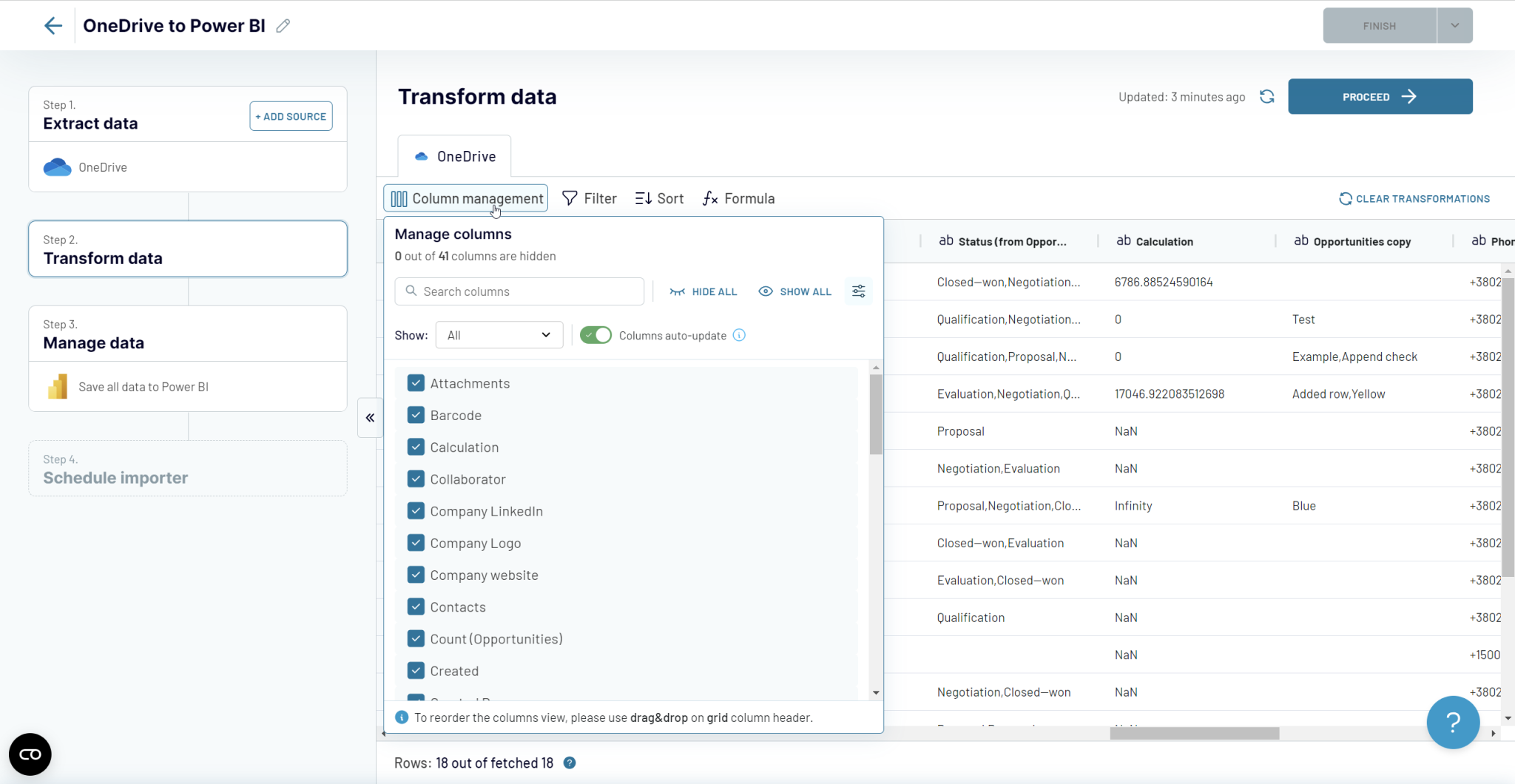The height and width of the screenshot is (784, 1515).
Task: Click the PROCEED button
Action: pos(1379,96)
